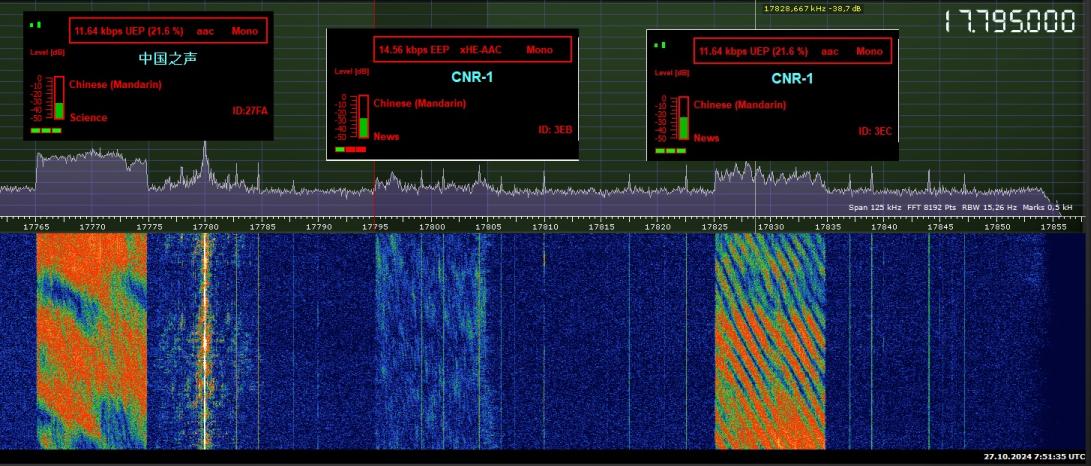Click the bitrate box in the 中国之声 panel

tap(168, 31)
